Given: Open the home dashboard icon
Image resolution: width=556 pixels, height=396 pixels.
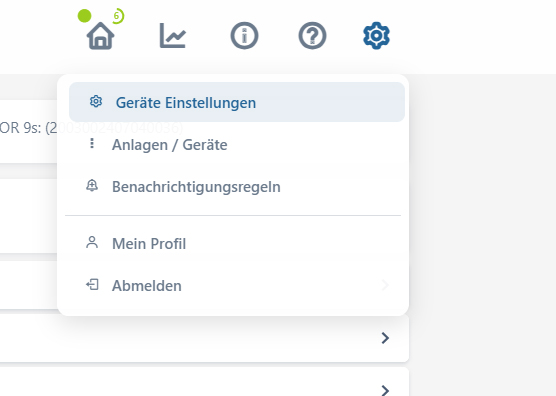Looking at the screenshot, I should pyautogui.click(x=100, y=36).
